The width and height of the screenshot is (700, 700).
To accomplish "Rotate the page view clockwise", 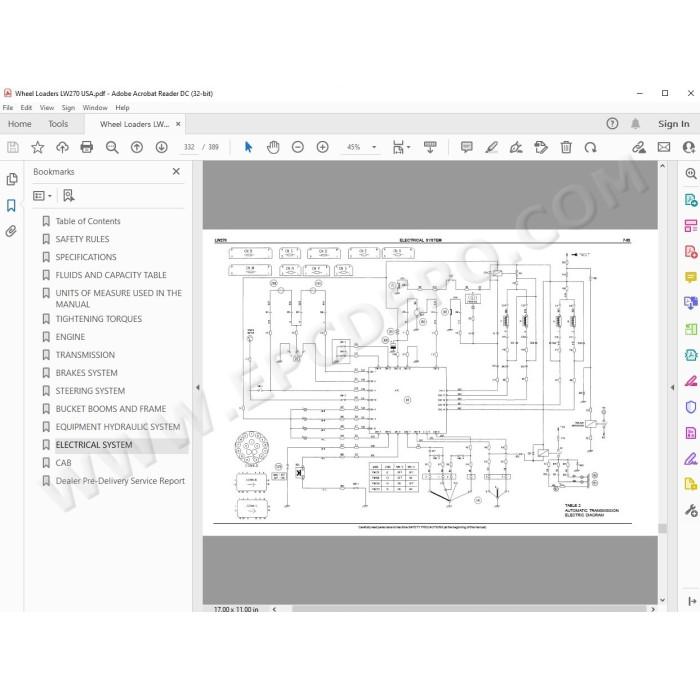I will [x=590, y=147].
